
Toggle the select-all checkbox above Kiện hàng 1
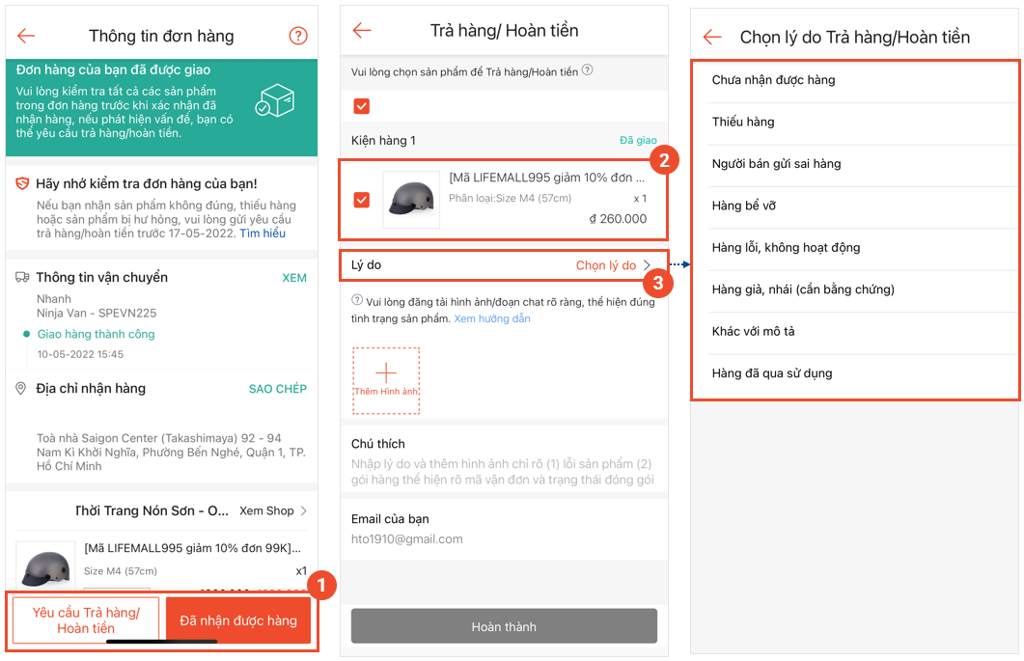coord(362,106)
